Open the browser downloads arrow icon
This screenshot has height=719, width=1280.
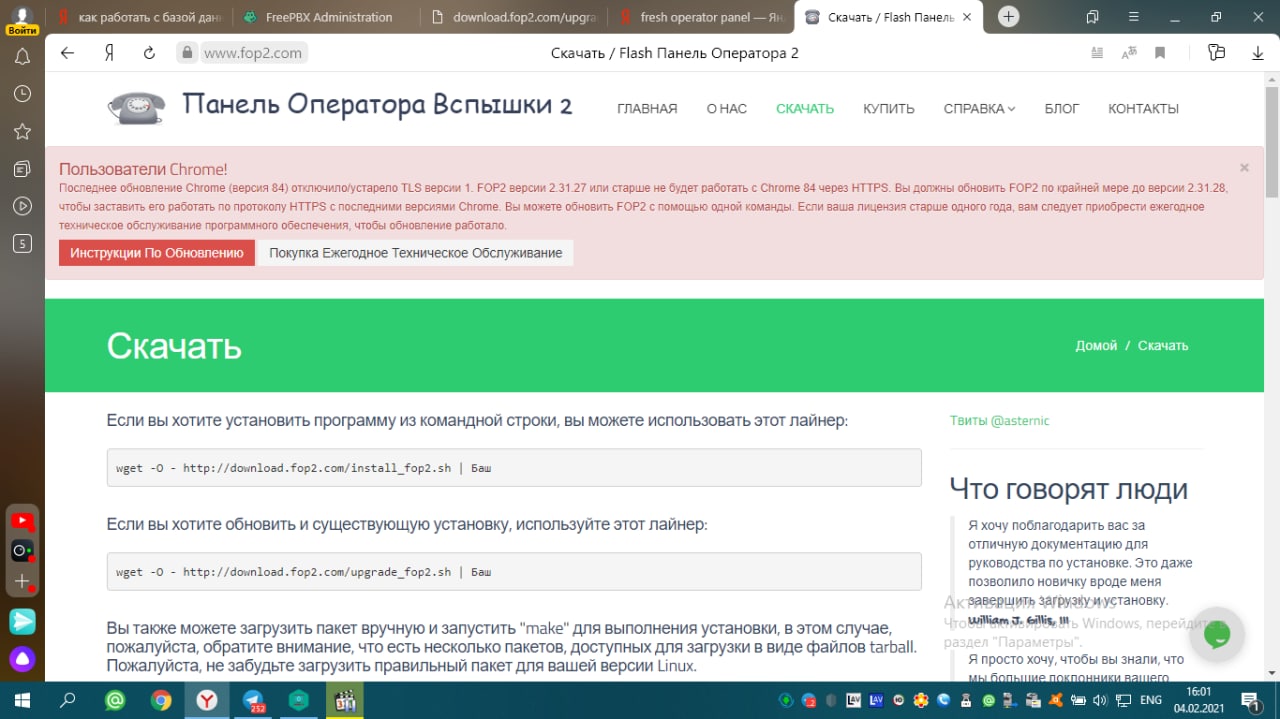coord(1258,53)
